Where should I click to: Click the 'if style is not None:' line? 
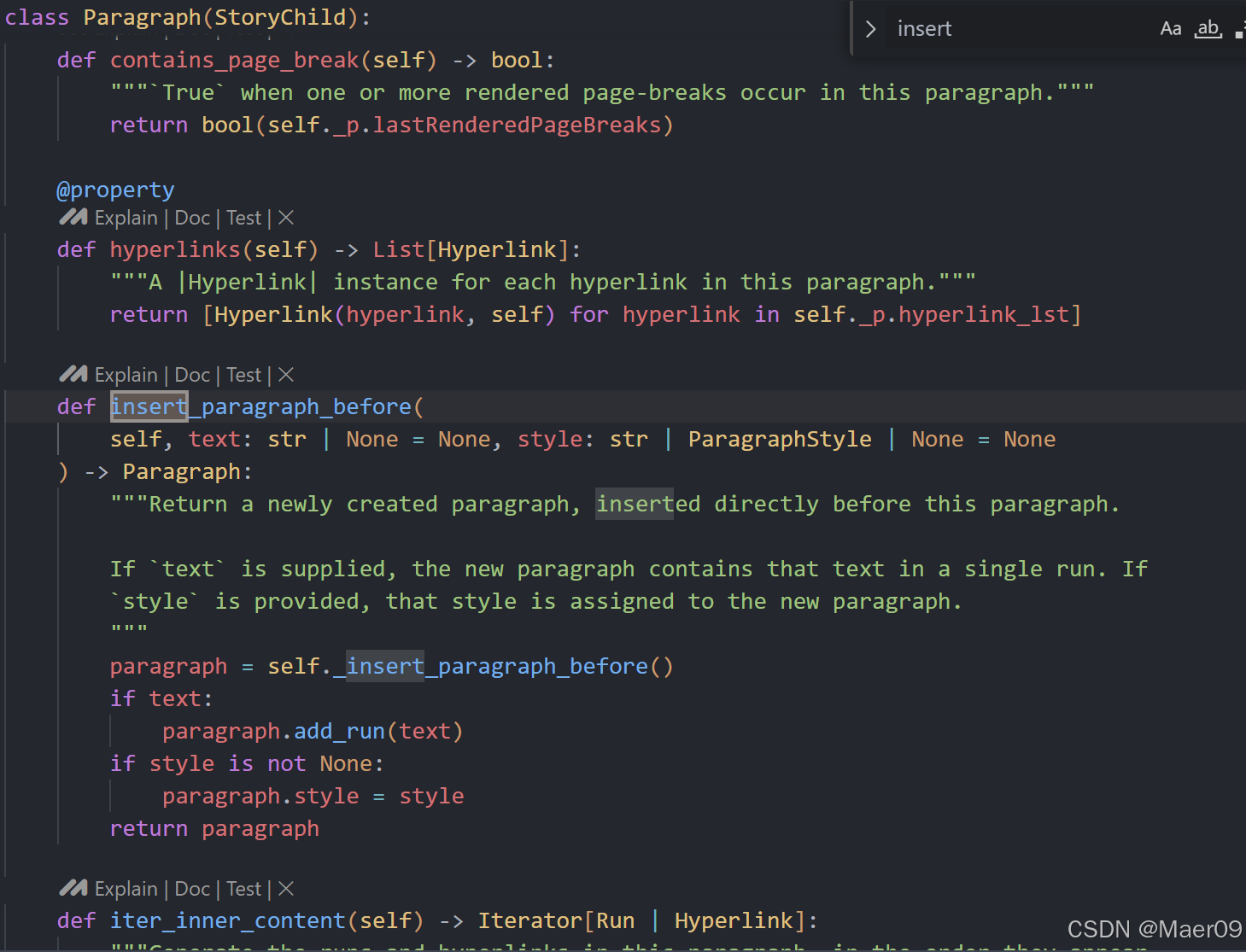pos(248,764)
